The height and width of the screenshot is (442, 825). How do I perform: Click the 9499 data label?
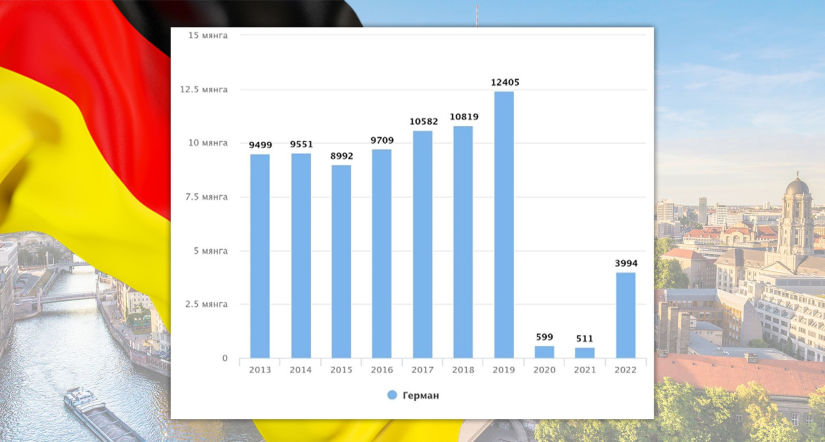coord(260,145)
